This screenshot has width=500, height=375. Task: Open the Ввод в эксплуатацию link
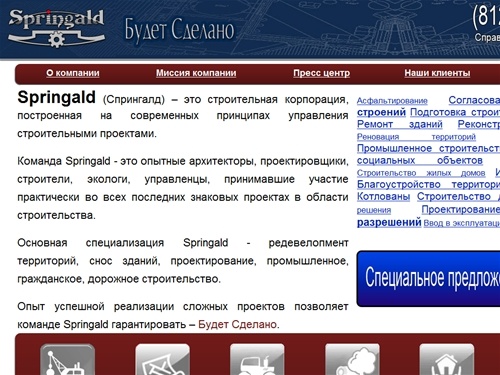click(x=462, y=223)
